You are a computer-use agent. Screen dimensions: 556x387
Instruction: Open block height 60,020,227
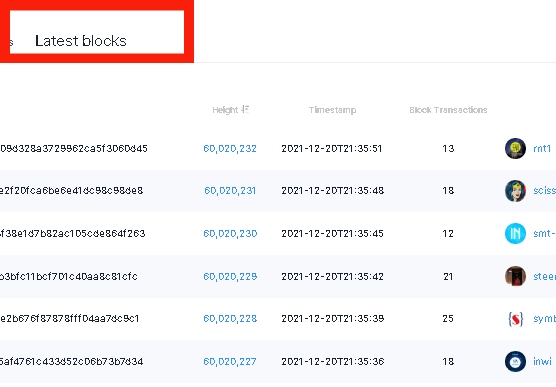[x=229, y=361]
